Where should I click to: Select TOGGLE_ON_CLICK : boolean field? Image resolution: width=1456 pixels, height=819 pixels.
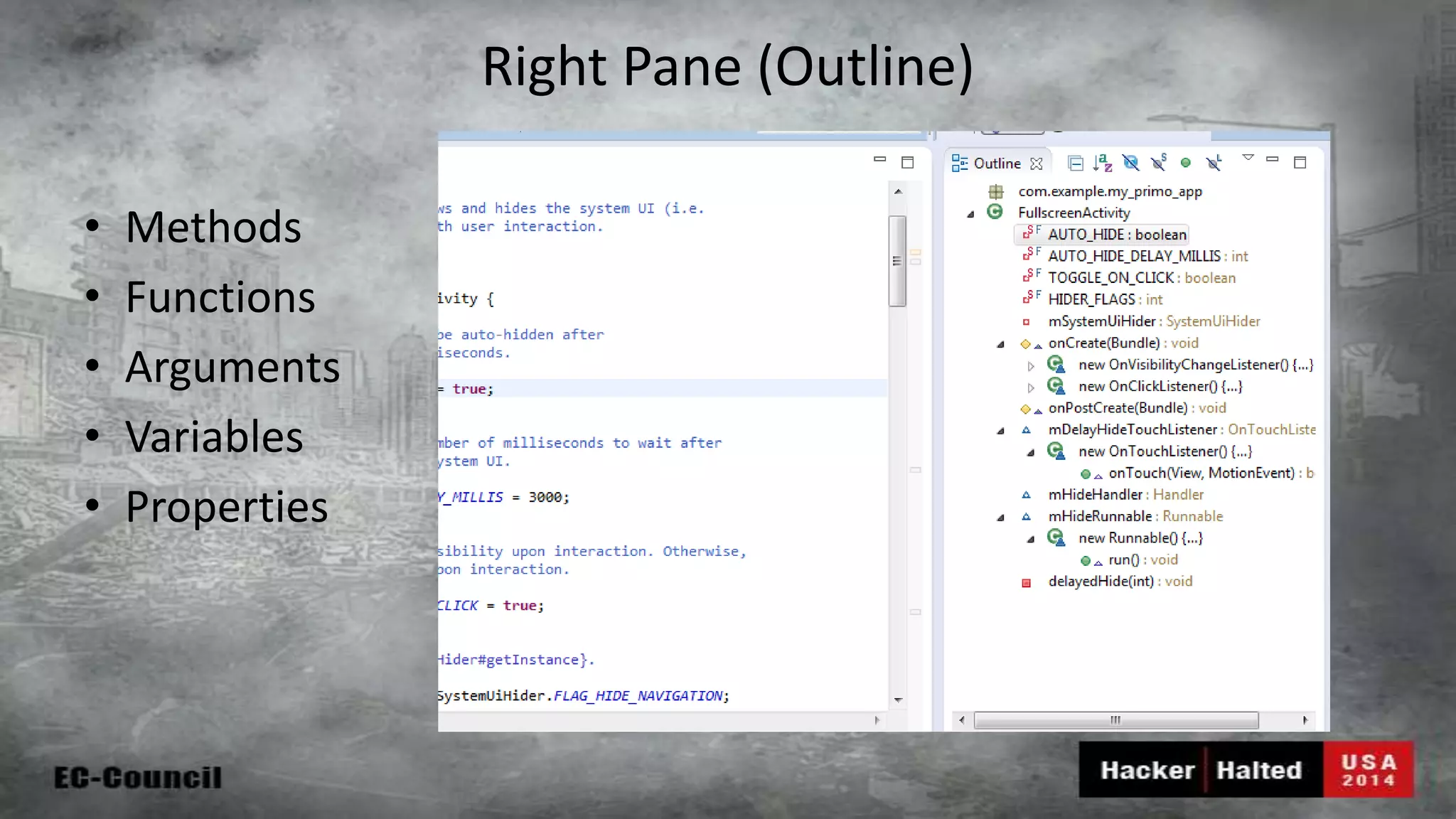[1142, 278]
